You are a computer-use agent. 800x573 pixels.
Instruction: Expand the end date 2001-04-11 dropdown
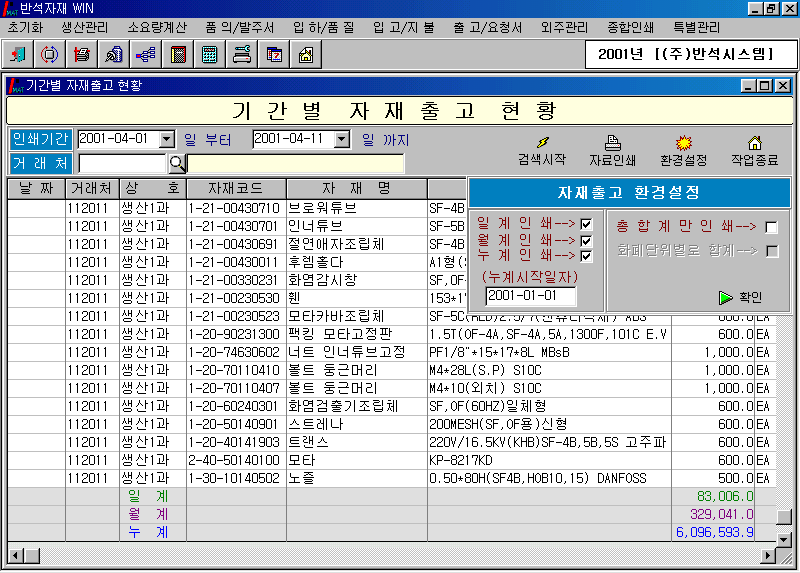342,139
